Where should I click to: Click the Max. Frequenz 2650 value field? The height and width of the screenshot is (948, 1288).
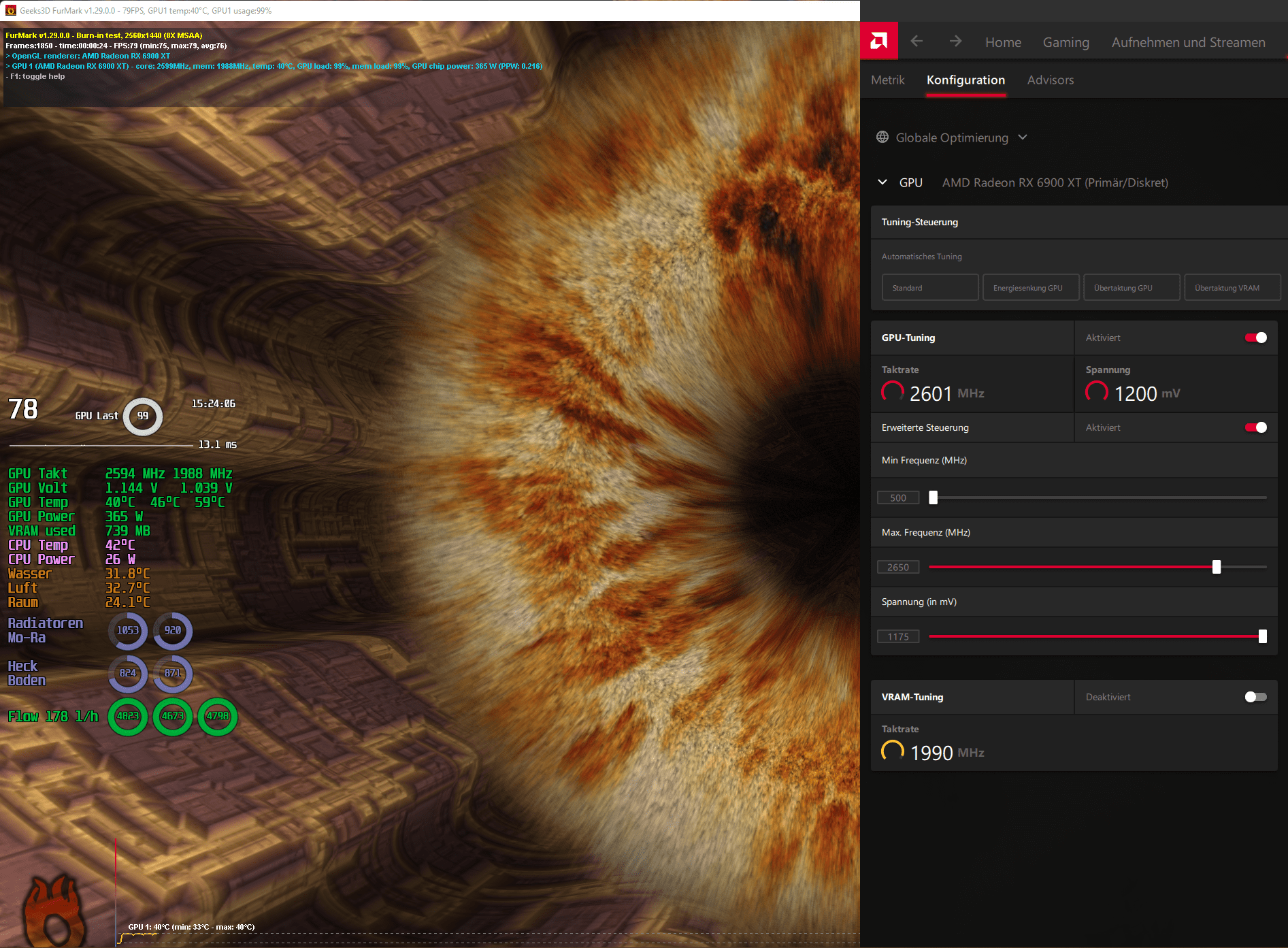pyautogui.click(x=898, y=567)
